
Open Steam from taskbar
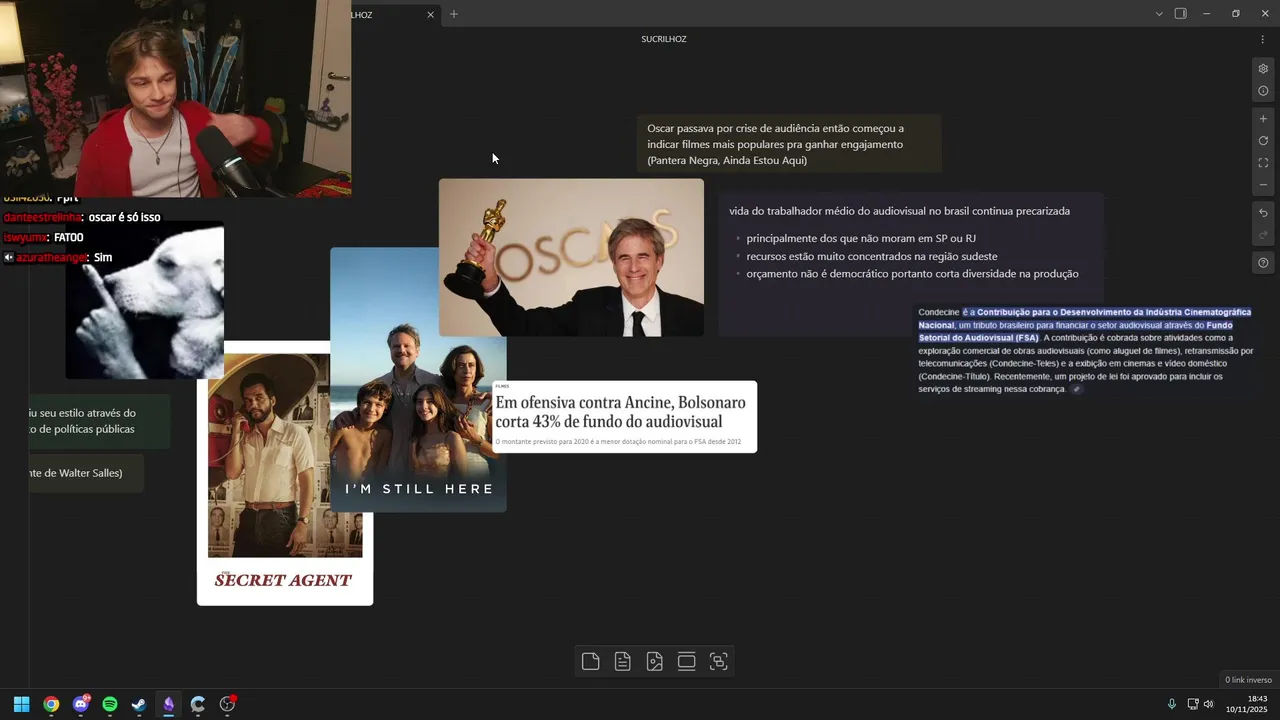coord(139,704)
